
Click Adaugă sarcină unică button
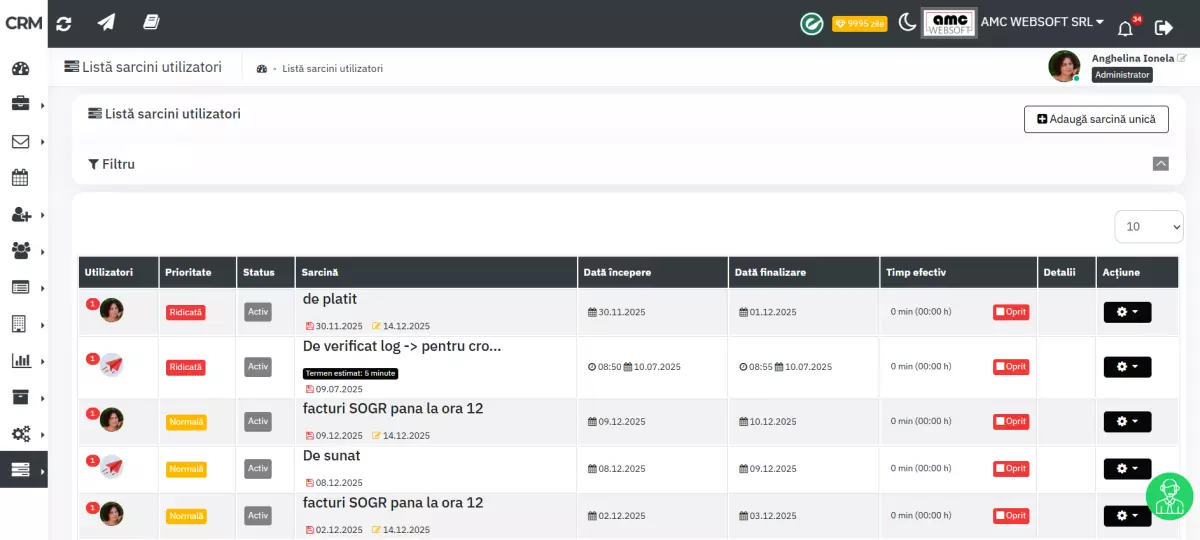1096,119
